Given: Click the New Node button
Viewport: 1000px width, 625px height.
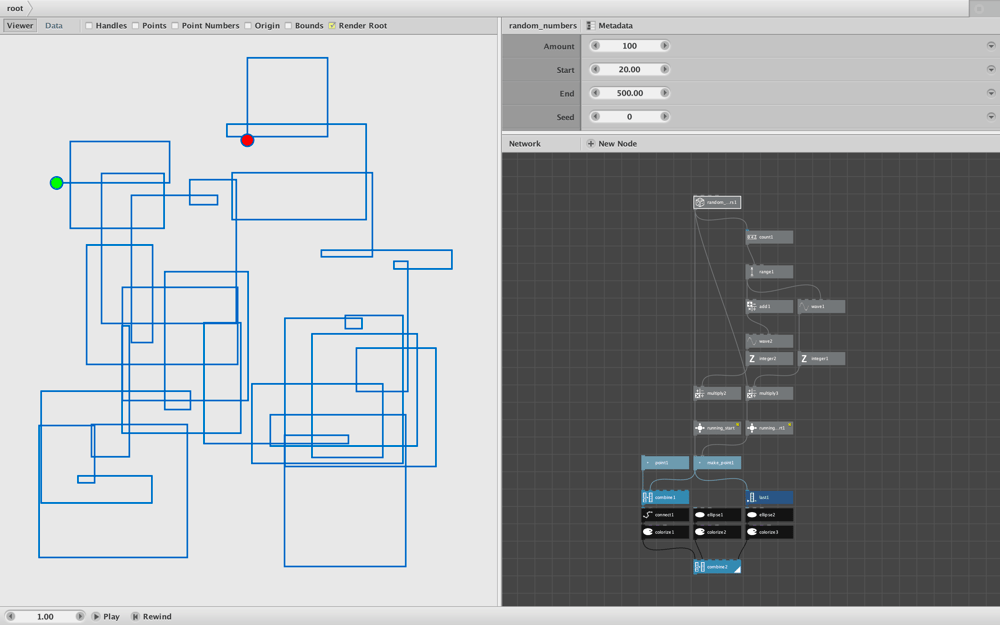Looking at the screenshot, I should tap(612, 143).
